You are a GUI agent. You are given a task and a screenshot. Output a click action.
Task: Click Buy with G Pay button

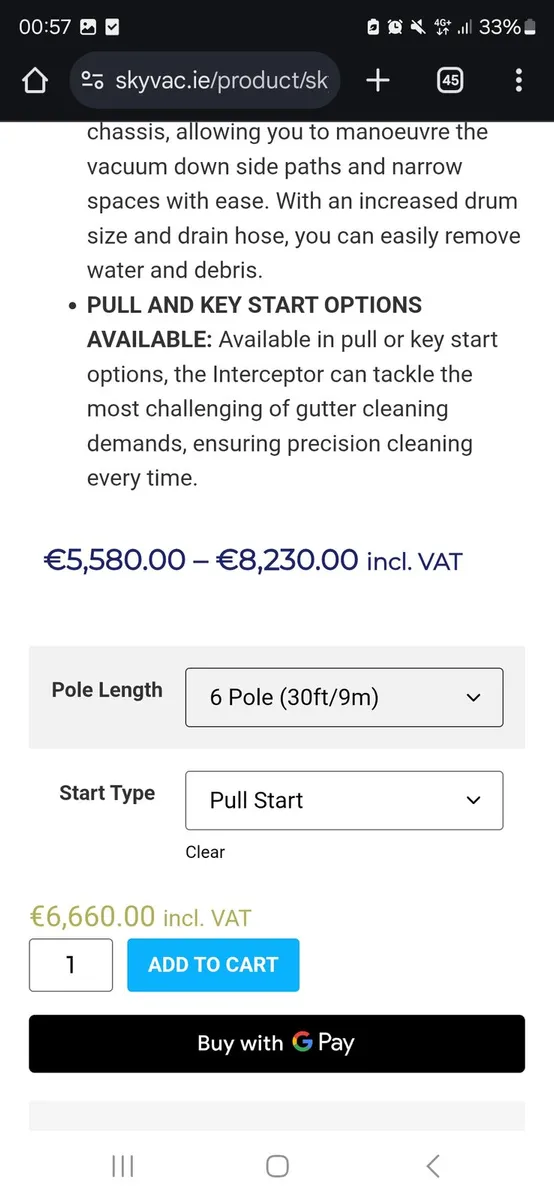pyautogui.click(x=277, y=1043)
